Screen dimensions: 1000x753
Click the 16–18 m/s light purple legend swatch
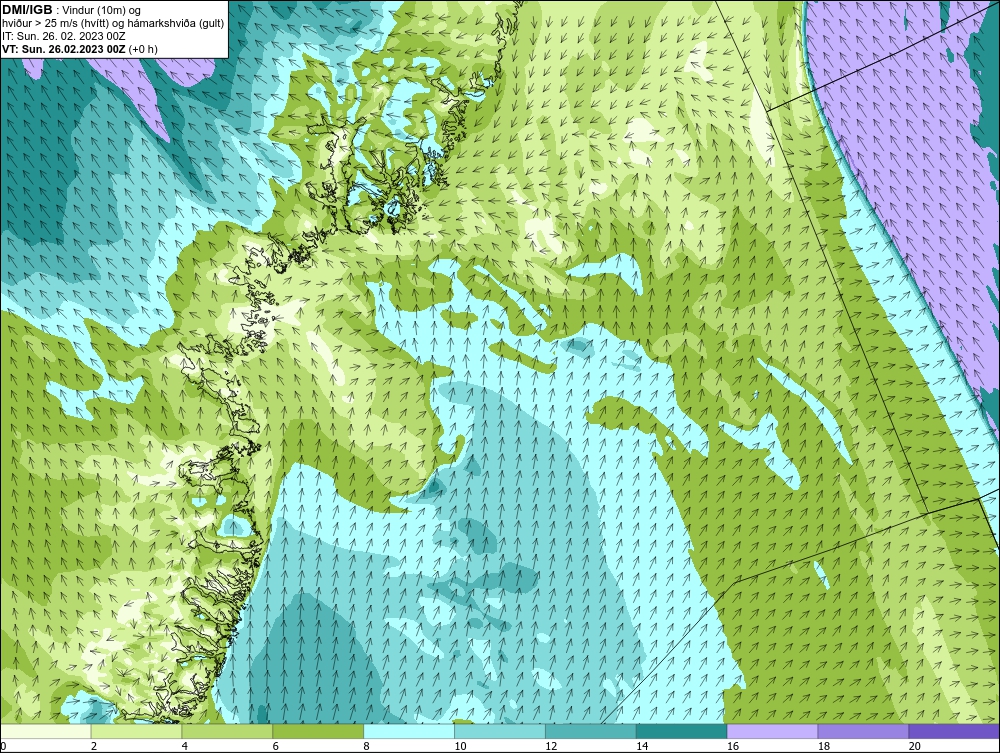click(x=772, y=731)
